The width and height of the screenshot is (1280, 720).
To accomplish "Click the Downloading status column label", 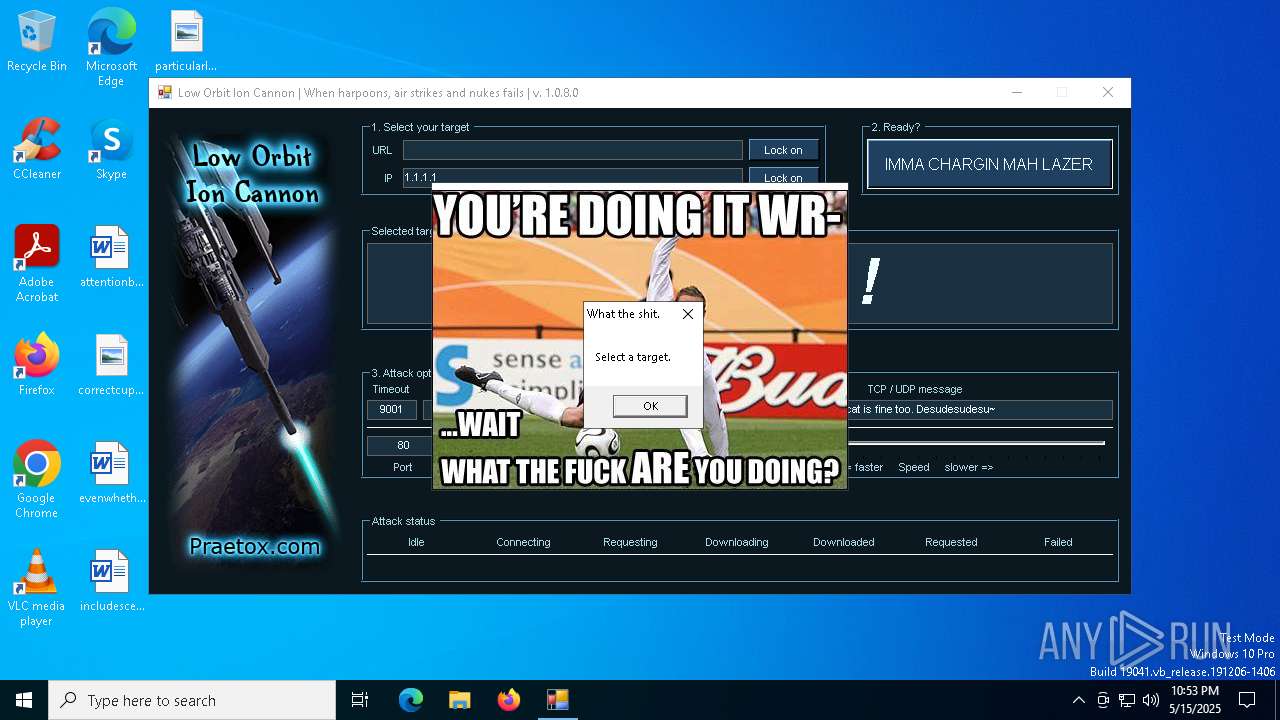I will (737, 542).
